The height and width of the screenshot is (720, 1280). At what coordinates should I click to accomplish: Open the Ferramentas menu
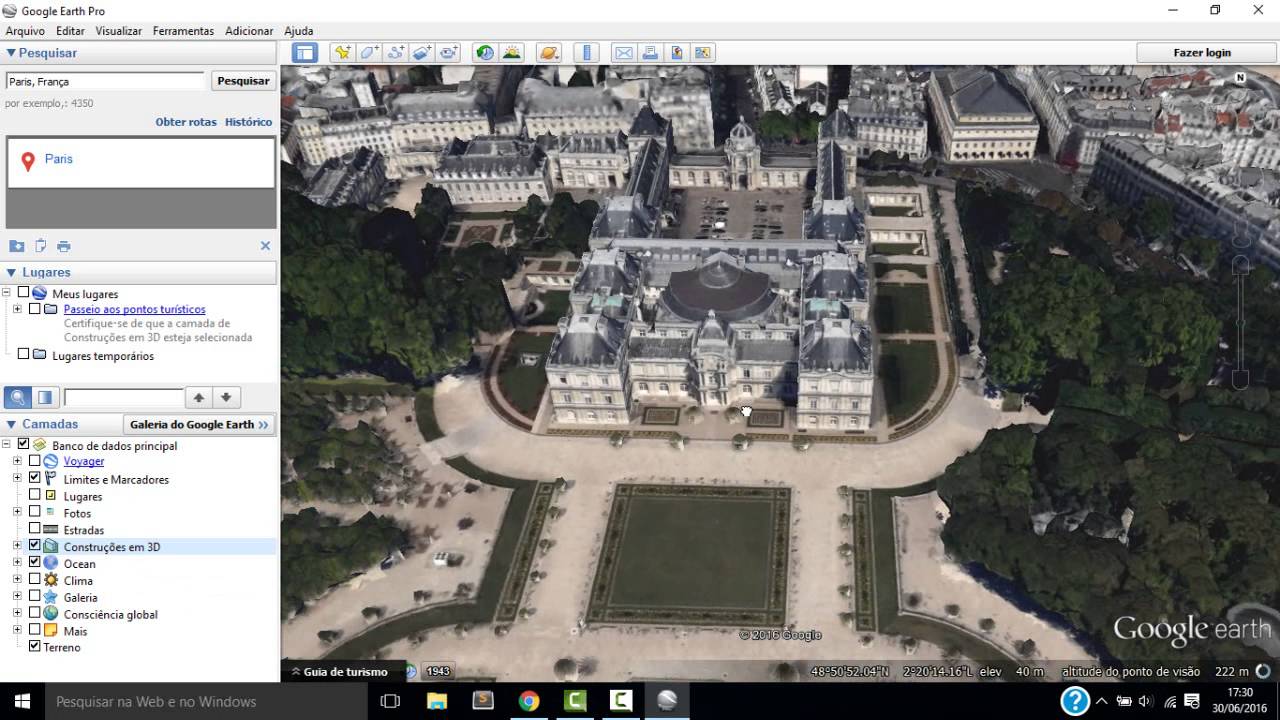(183, 31)
